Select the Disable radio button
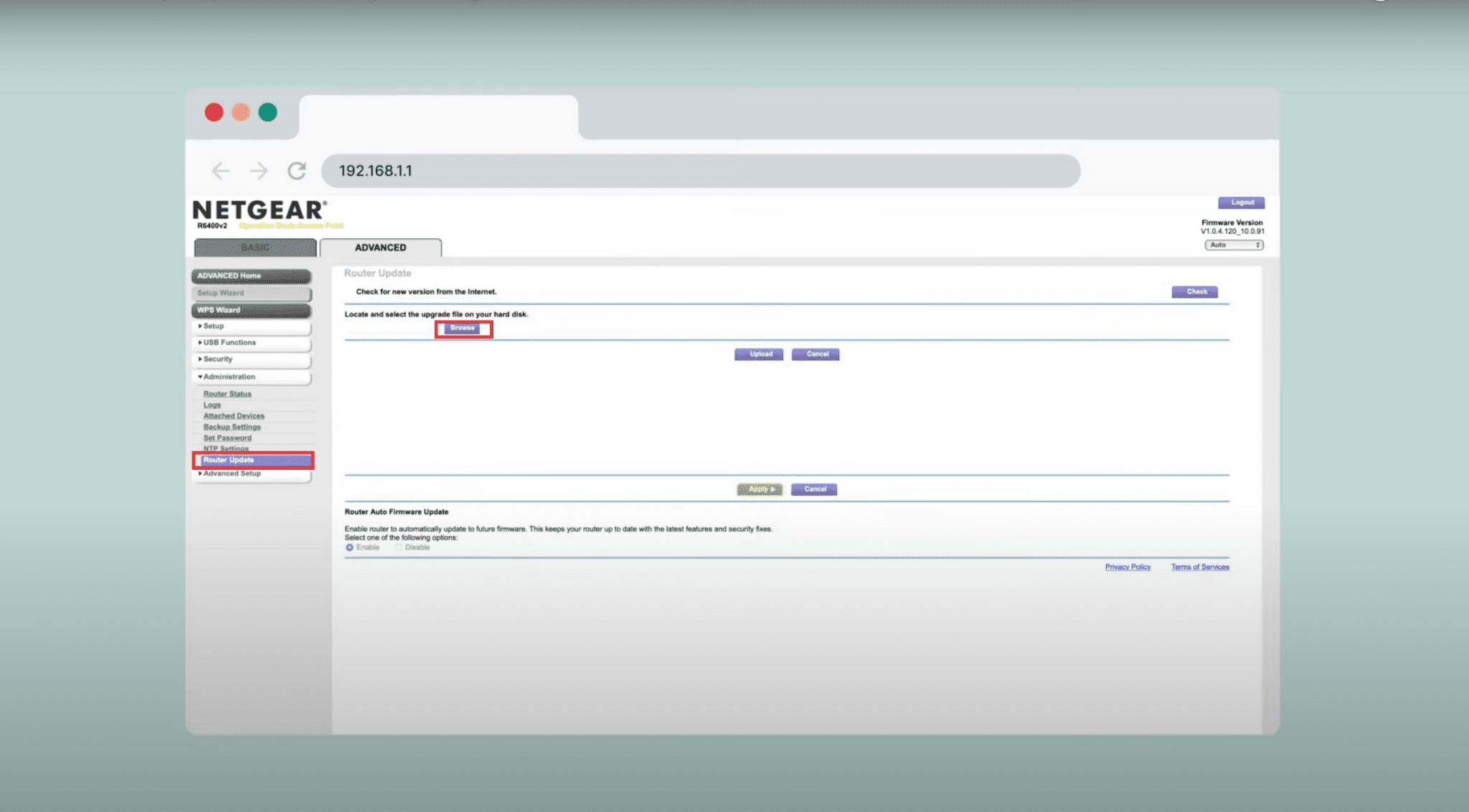This screenshot has width=1469, height=812. tap(398, 547)
